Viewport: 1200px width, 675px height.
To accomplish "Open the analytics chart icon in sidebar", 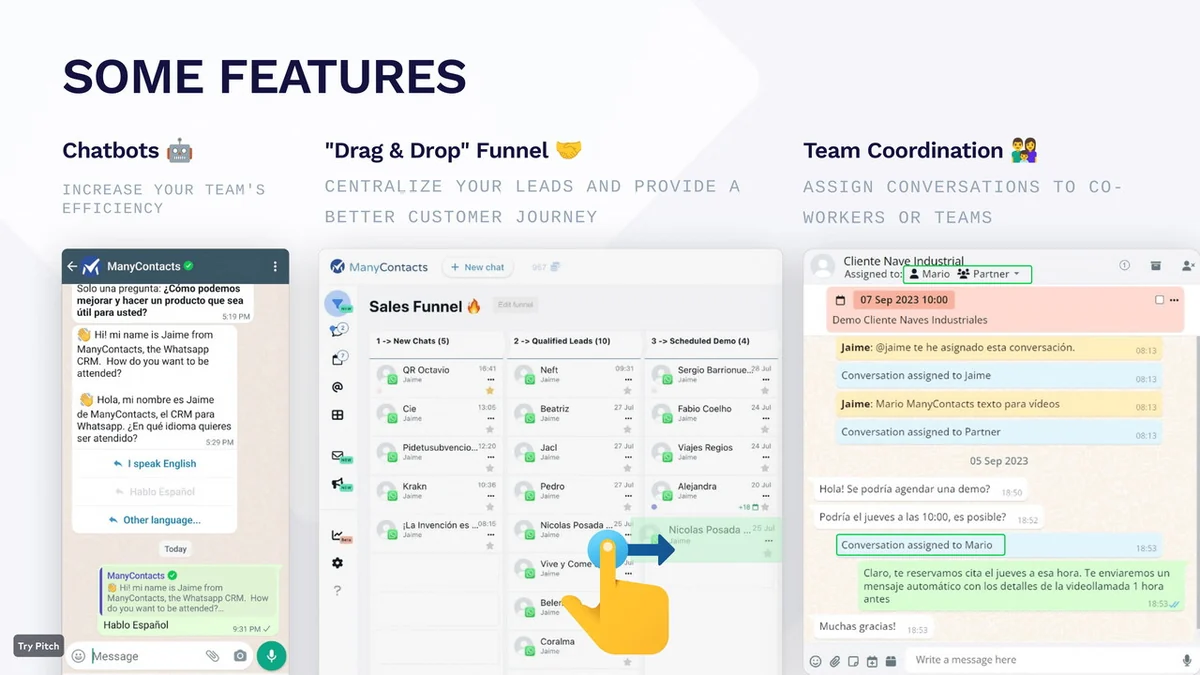I will point(338,536).
